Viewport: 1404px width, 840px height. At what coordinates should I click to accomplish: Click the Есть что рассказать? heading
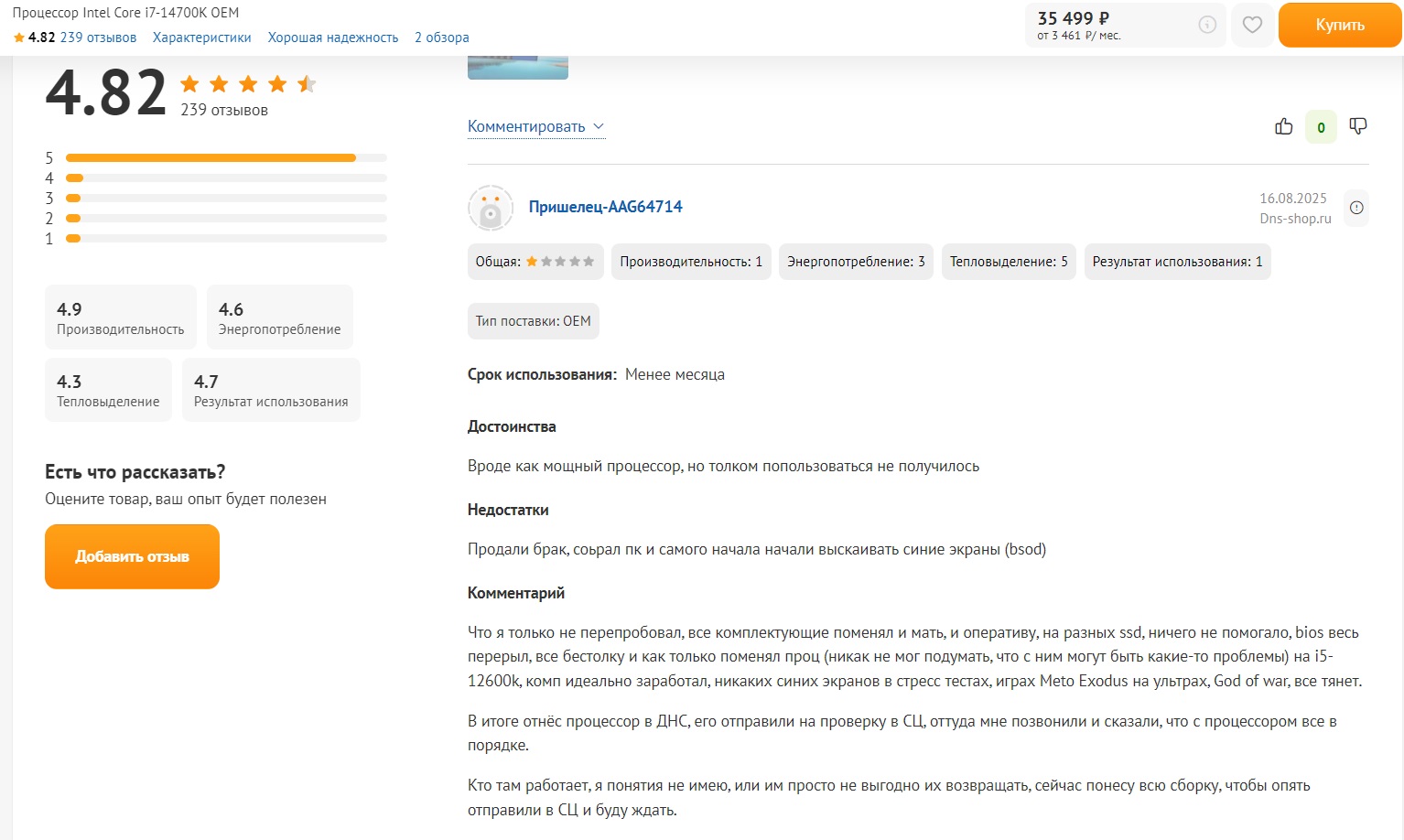tap(135, 472)
